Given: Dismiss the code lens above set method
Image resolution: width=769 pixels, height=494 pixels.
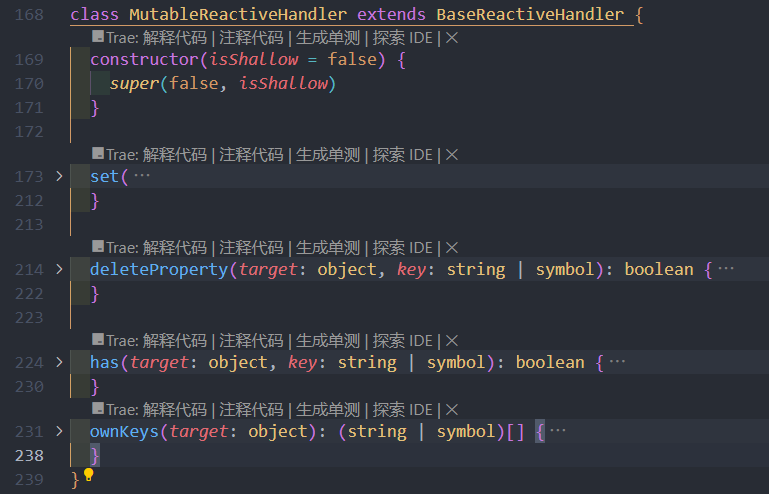Looking at the screenshot, I should 451,155.
